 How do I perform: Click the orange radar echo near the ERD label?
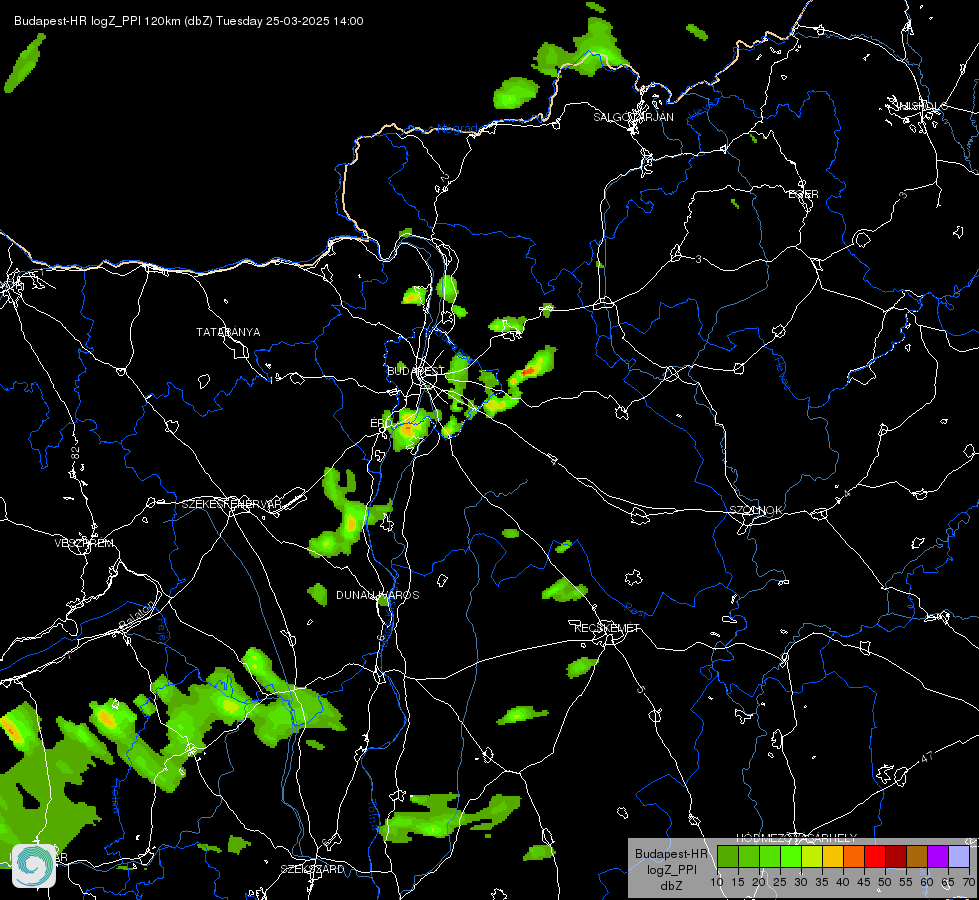coord(407,430)
